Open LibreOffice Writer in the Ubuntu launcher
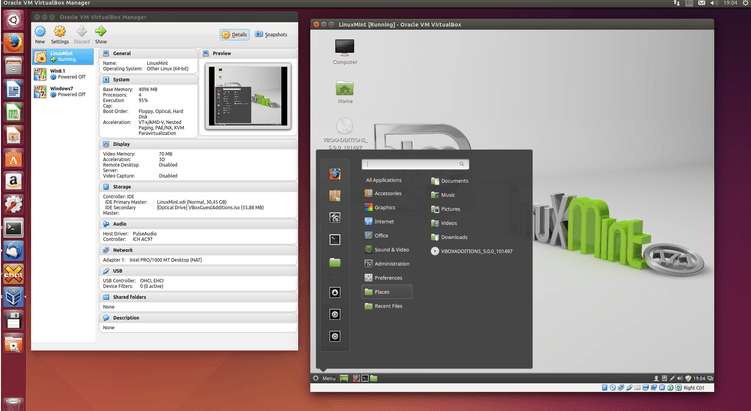The height and width of the screenshot is (411, 751). [13, 90]
